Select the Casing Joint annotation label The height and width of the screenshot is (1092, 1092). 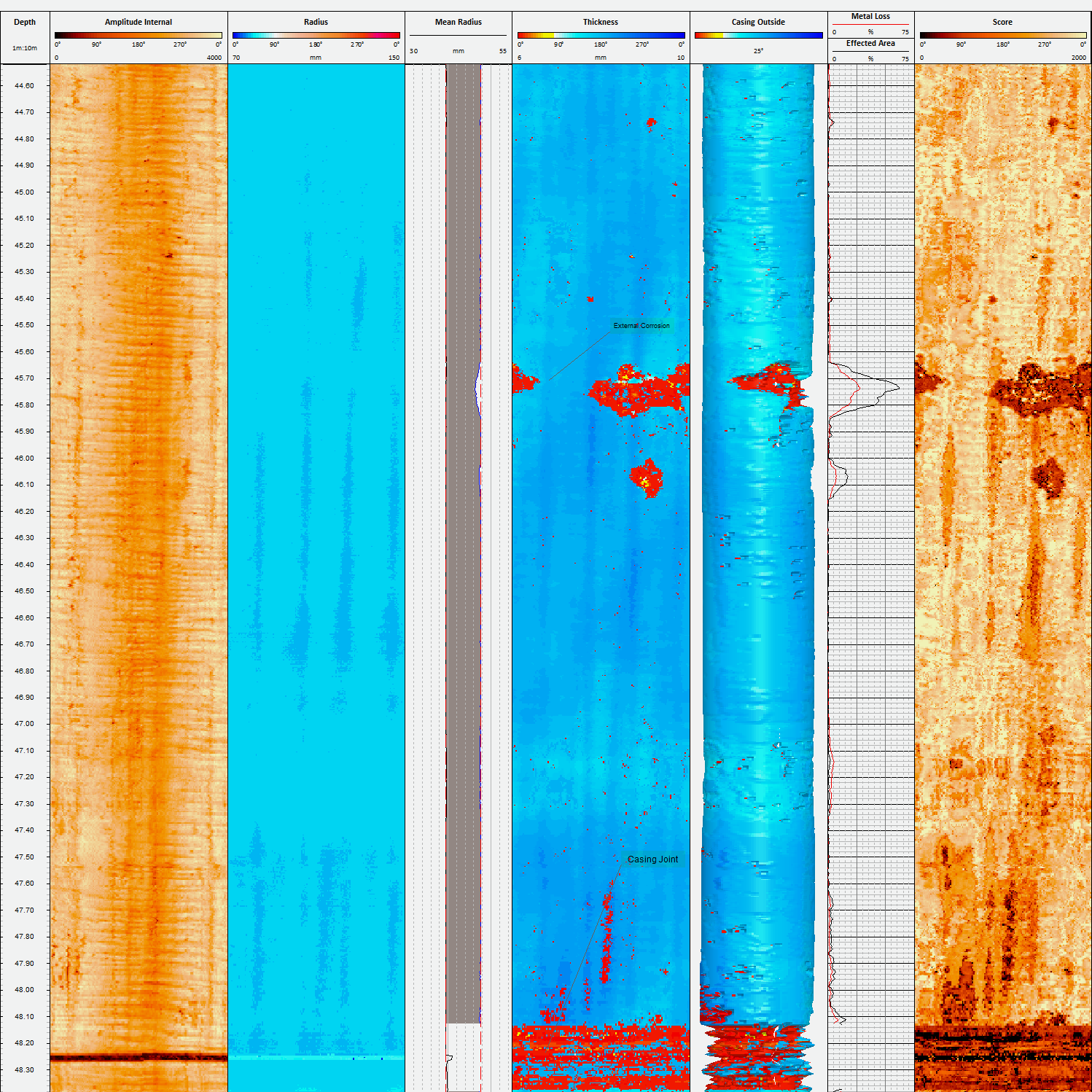652,859
